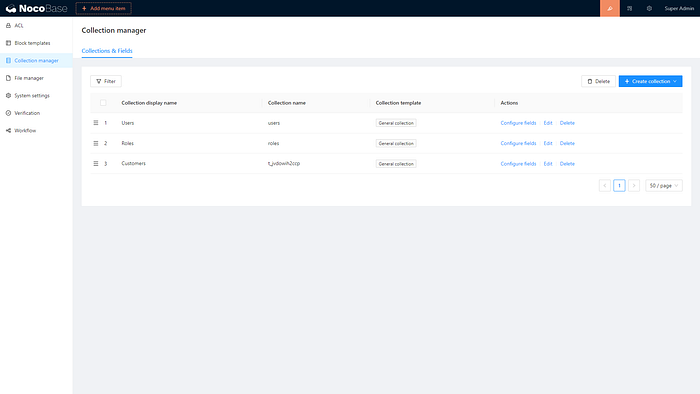This screenshot has height=394, width=700.
Task: Click Create collection button
Action: point(650,81)
